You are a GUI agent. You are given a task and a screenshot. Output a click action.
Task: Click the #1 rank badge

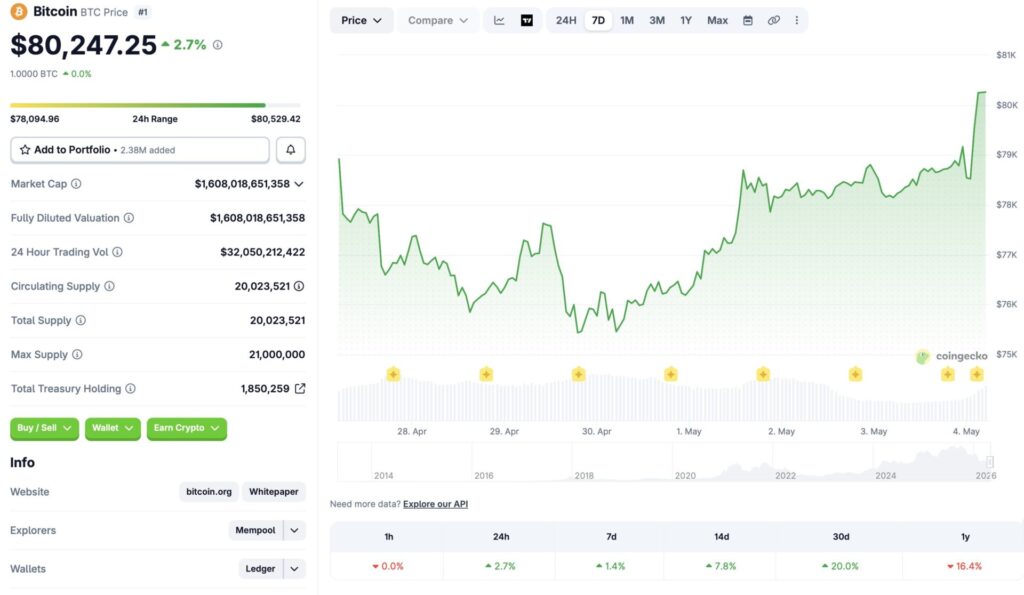[143, 12]
